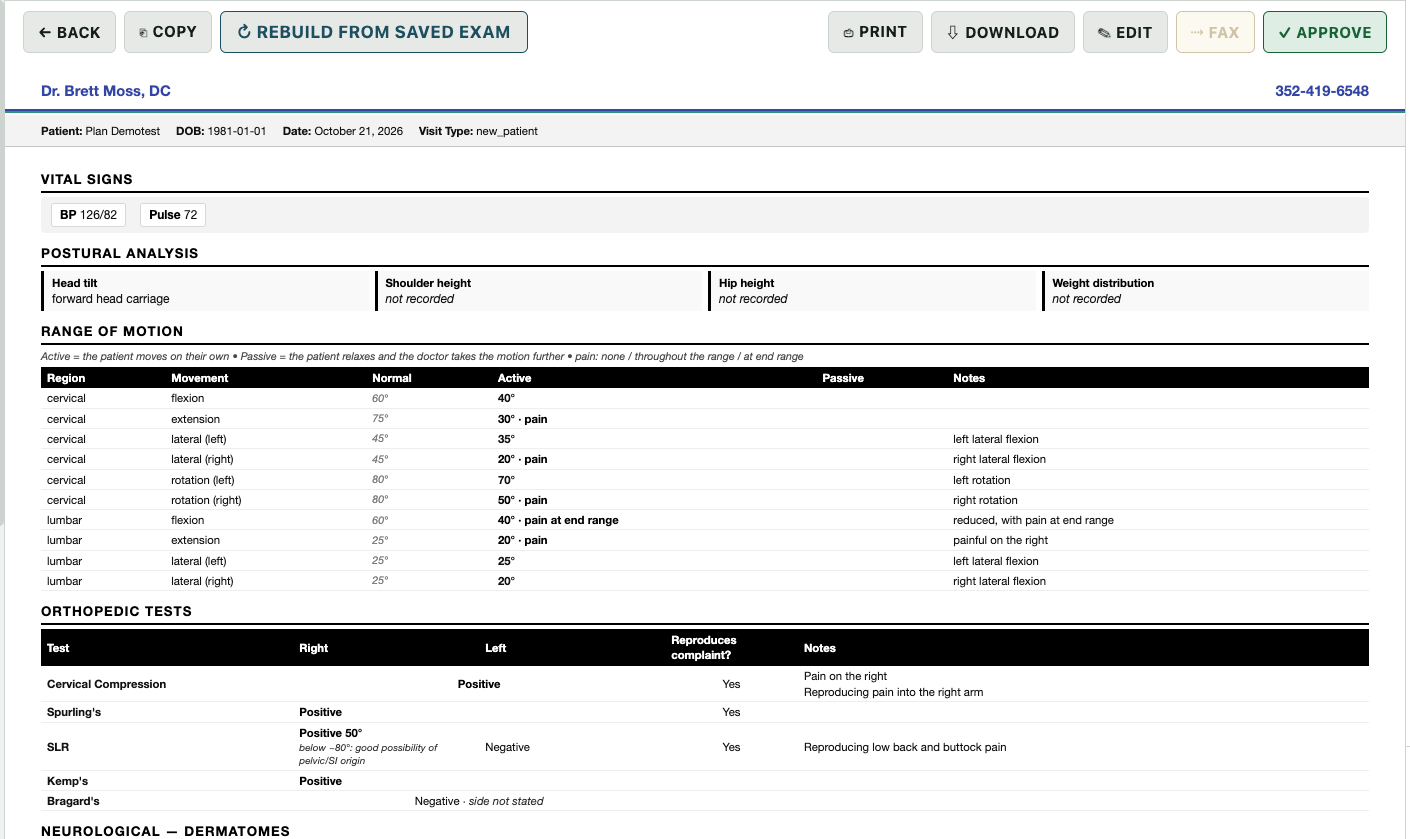Click the Range of Motion section heading

pyautogui.click(x=112, y=331)
